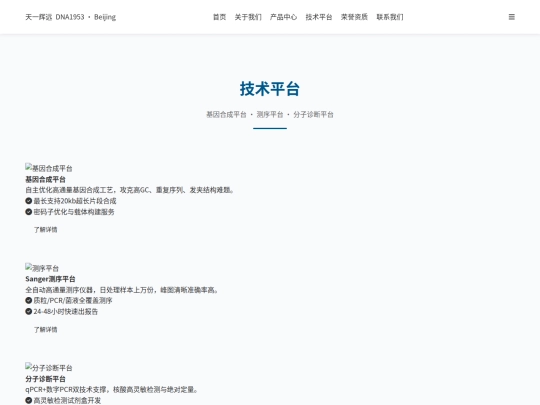Viewport: 540px width, 405px height.
Task: Click the 技术平台 page heading
Action: tap(270, 89)
